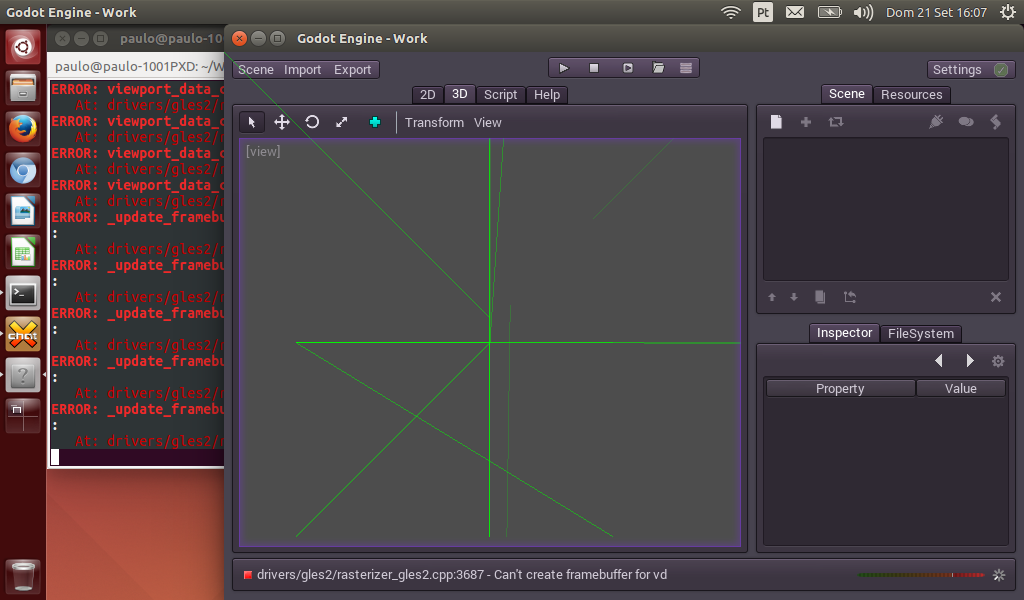The height and width of the screenshot is (600, 1024).
Task: Click the audio level meter bar
Action: click(921, 575)
